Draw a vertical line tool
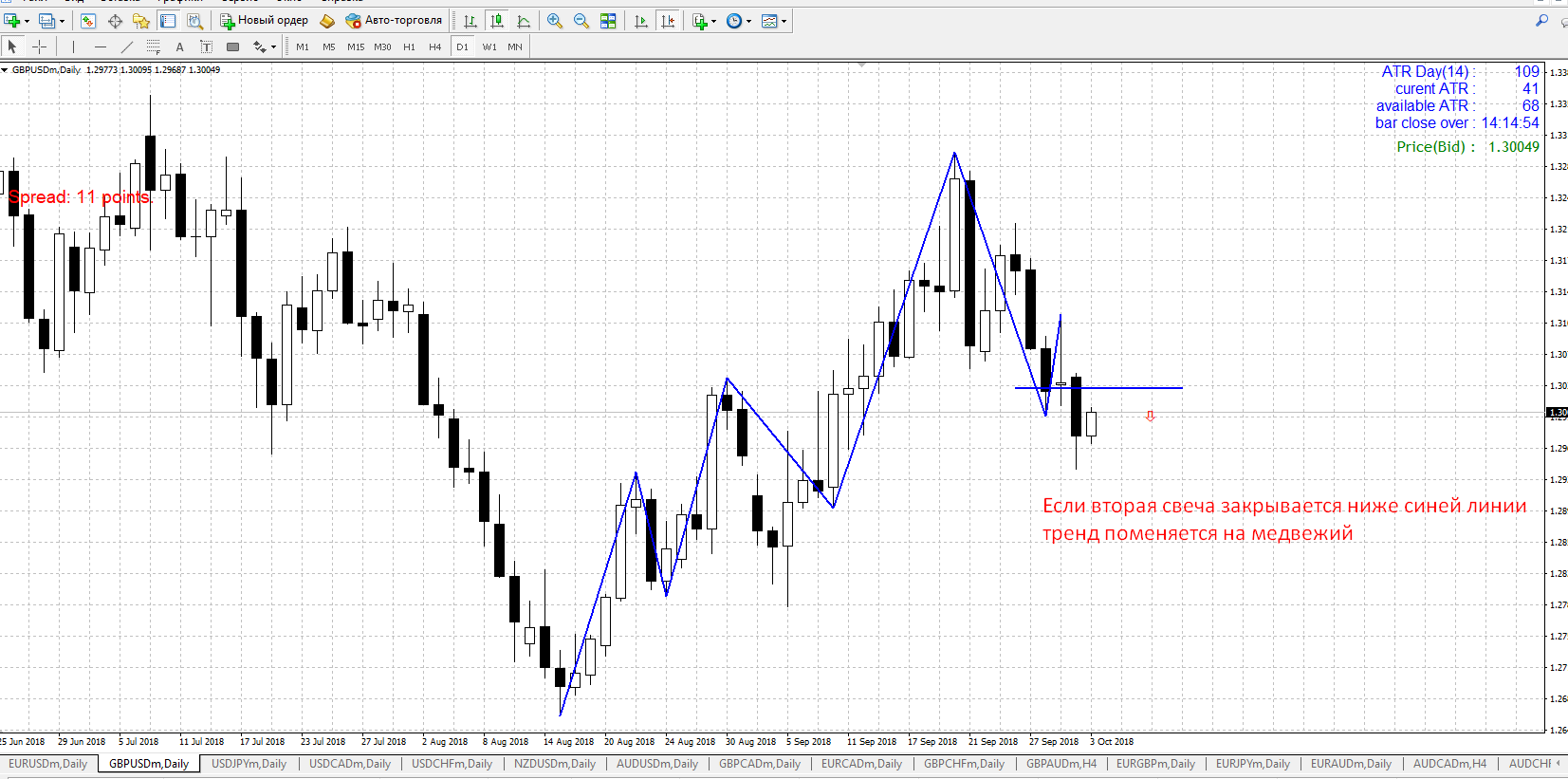This screenshot has width=1568, height=779. coord(73,46)
